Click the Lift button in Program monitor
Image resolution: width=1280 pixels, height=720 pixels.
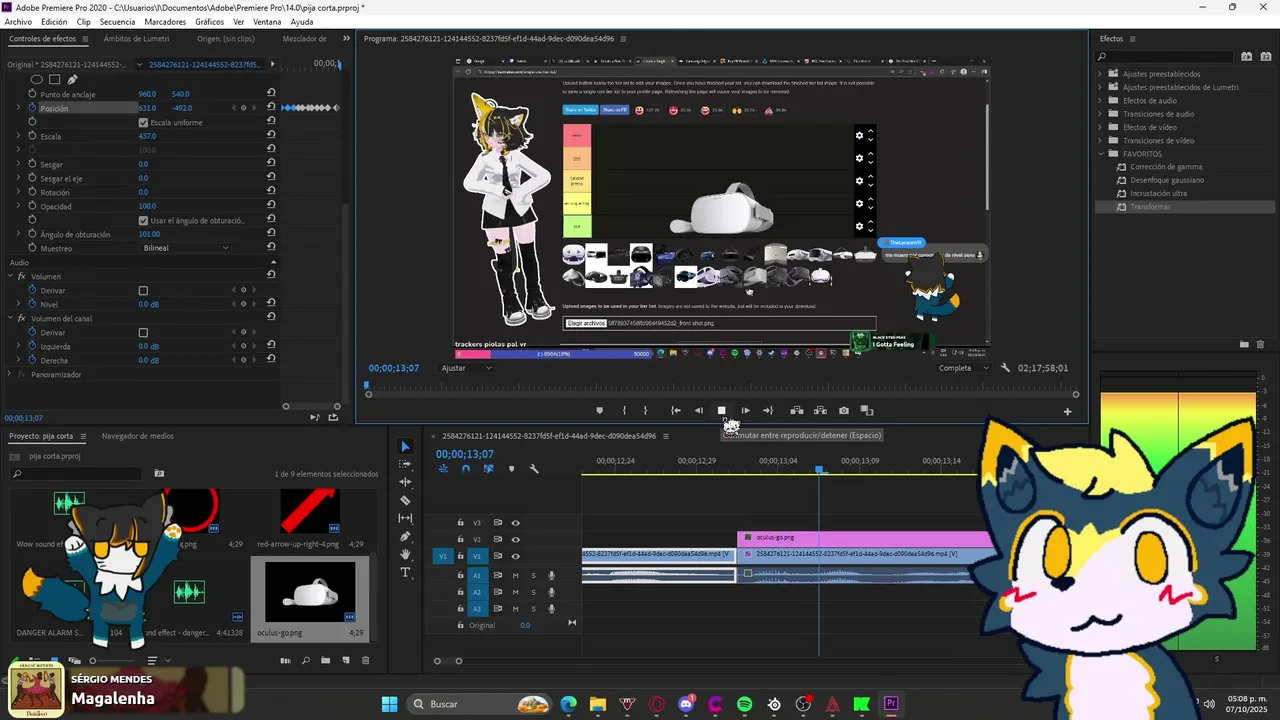pos(797,410)
